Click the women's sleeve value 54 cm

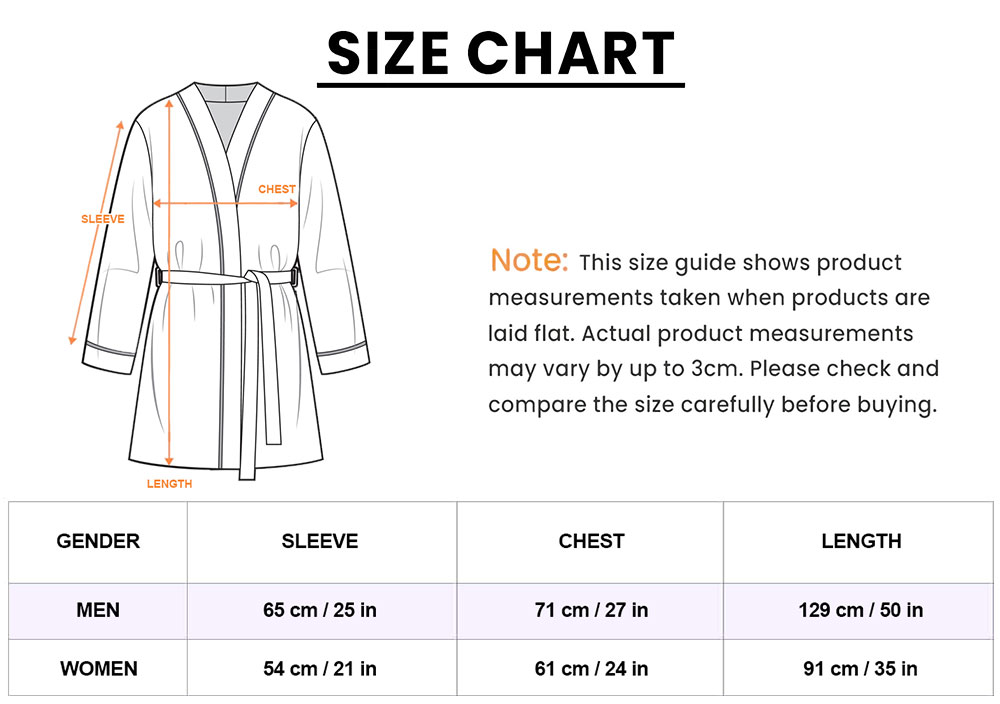(x=320, y=668)
